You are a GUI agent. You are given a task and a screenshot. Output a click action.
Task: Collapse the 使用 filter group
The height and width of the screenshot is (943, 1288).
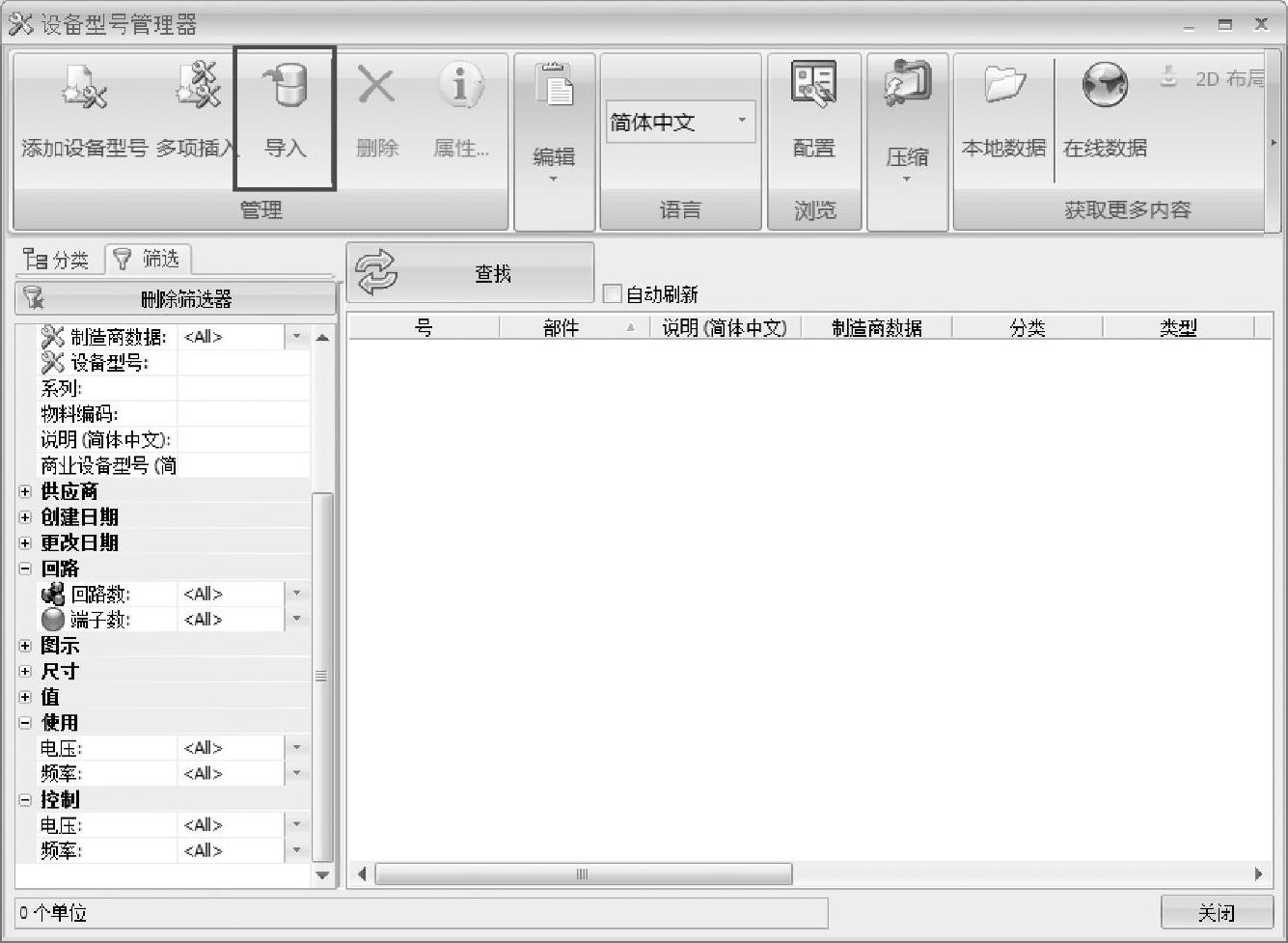click(x=26, y=722)
